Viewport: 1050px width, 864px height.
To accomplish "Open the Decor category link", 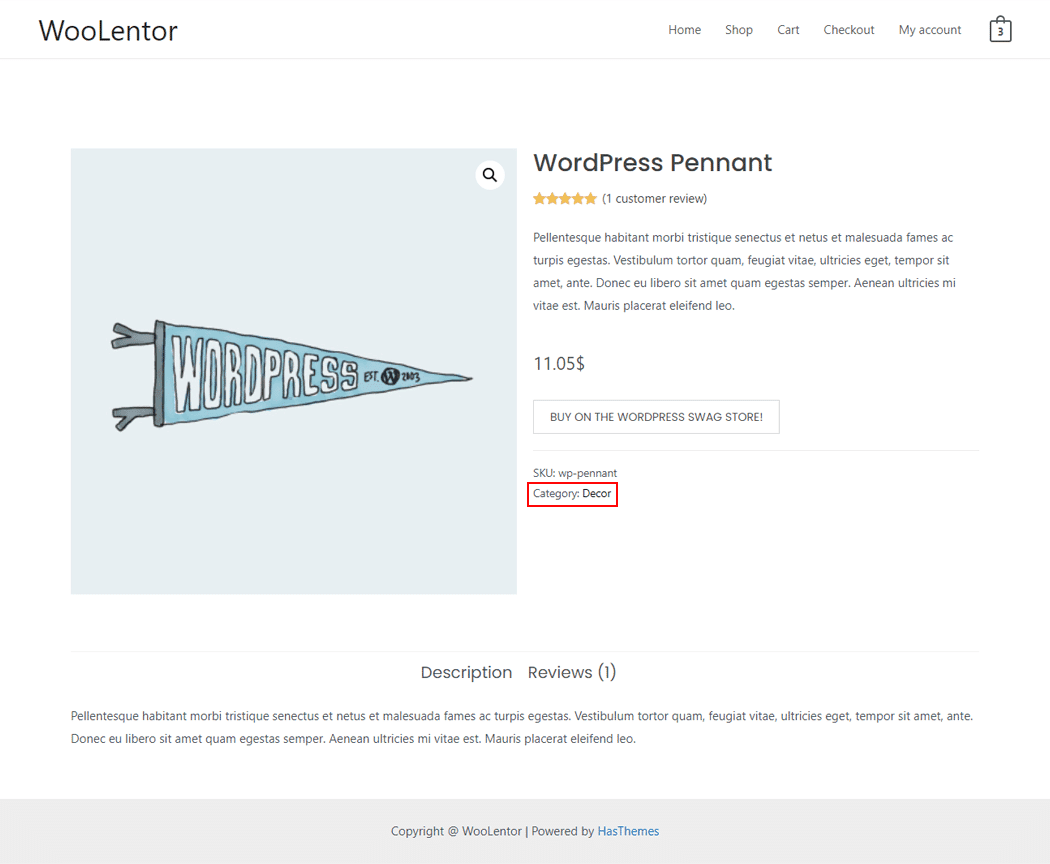I will point(597,494).
